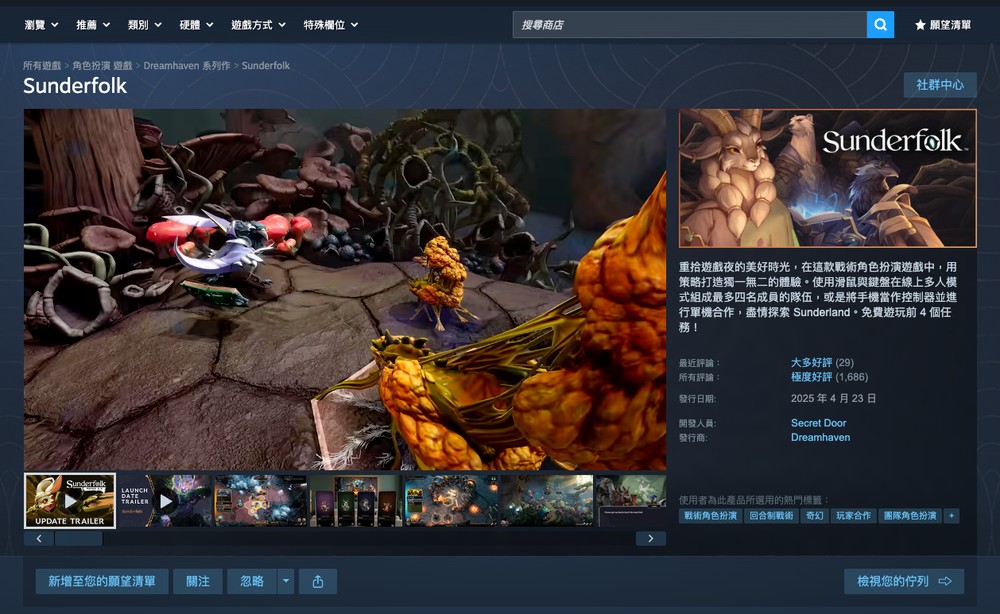This screenshot has height=614, width=1000.
Task: Focus the 搜尋商店 search field
Action: 689,25
